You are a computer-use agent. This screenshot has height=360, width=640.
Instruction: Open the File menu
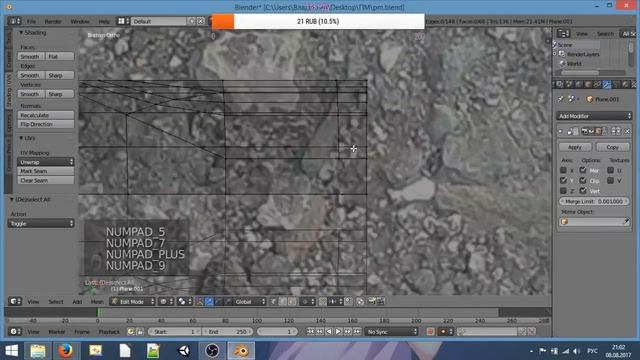(x=31, y=21)
